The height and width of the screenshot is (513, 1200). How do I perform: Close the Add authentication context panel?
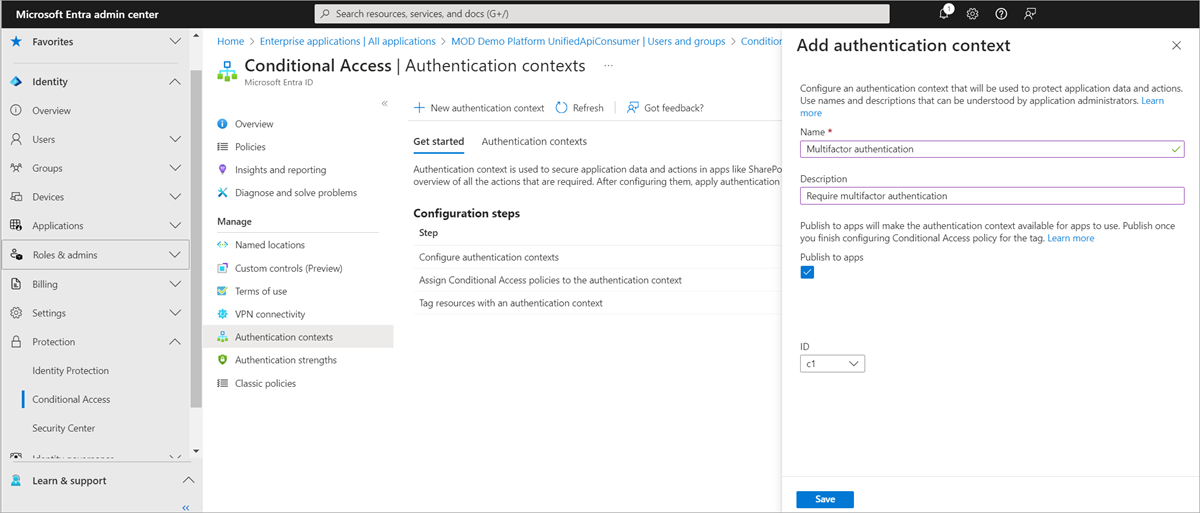coord(1176,46)
